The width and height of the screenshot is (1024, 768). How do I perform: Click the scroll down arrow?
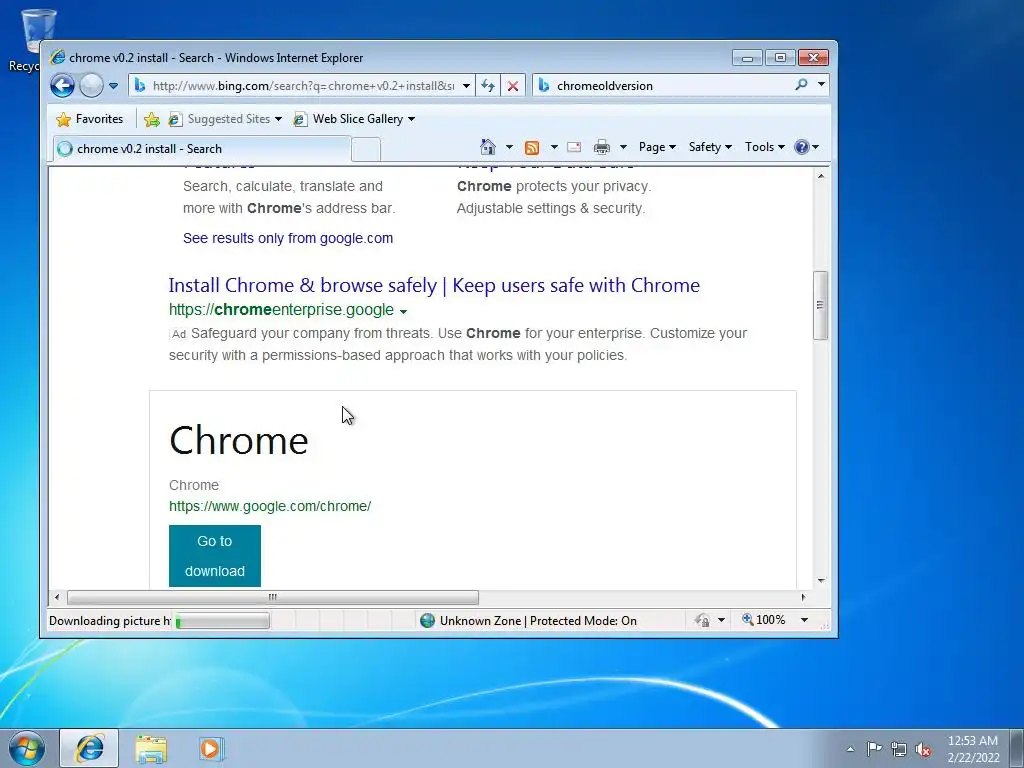pyautogui.click(x=821, y=581)
